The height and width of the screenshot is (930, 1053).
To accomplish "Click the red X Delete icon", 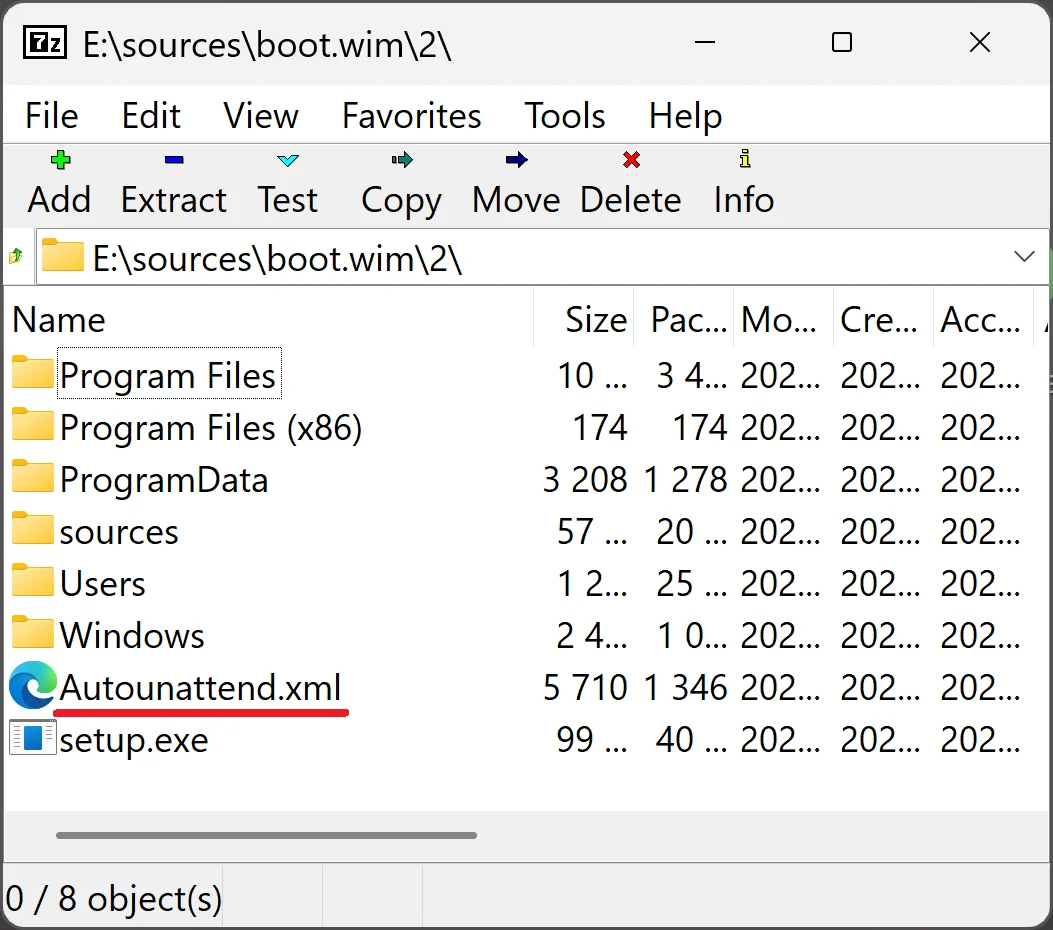I will click(x=631, y=160).
